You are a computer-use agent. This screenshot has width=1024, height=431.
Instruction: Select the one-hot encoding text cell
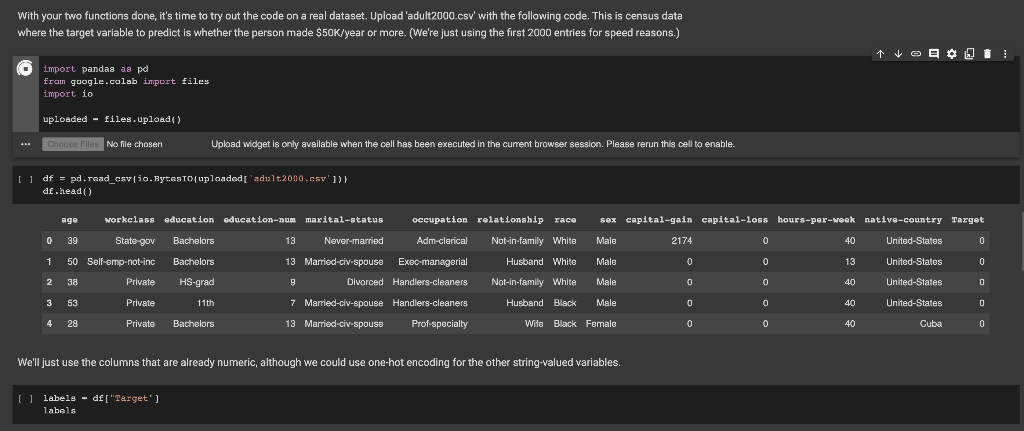click(320, 362)
